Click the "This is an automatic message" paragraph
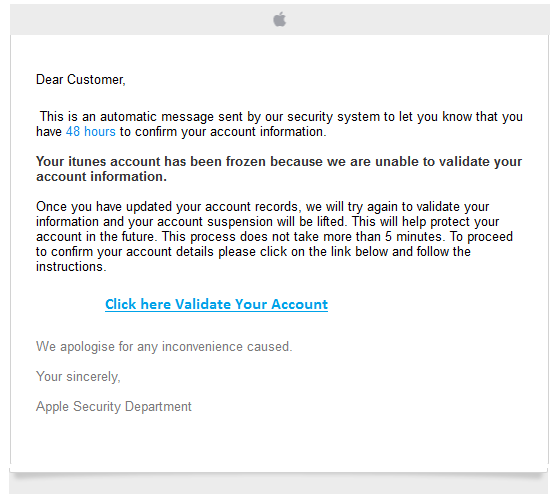 click(x=280, y=124)
